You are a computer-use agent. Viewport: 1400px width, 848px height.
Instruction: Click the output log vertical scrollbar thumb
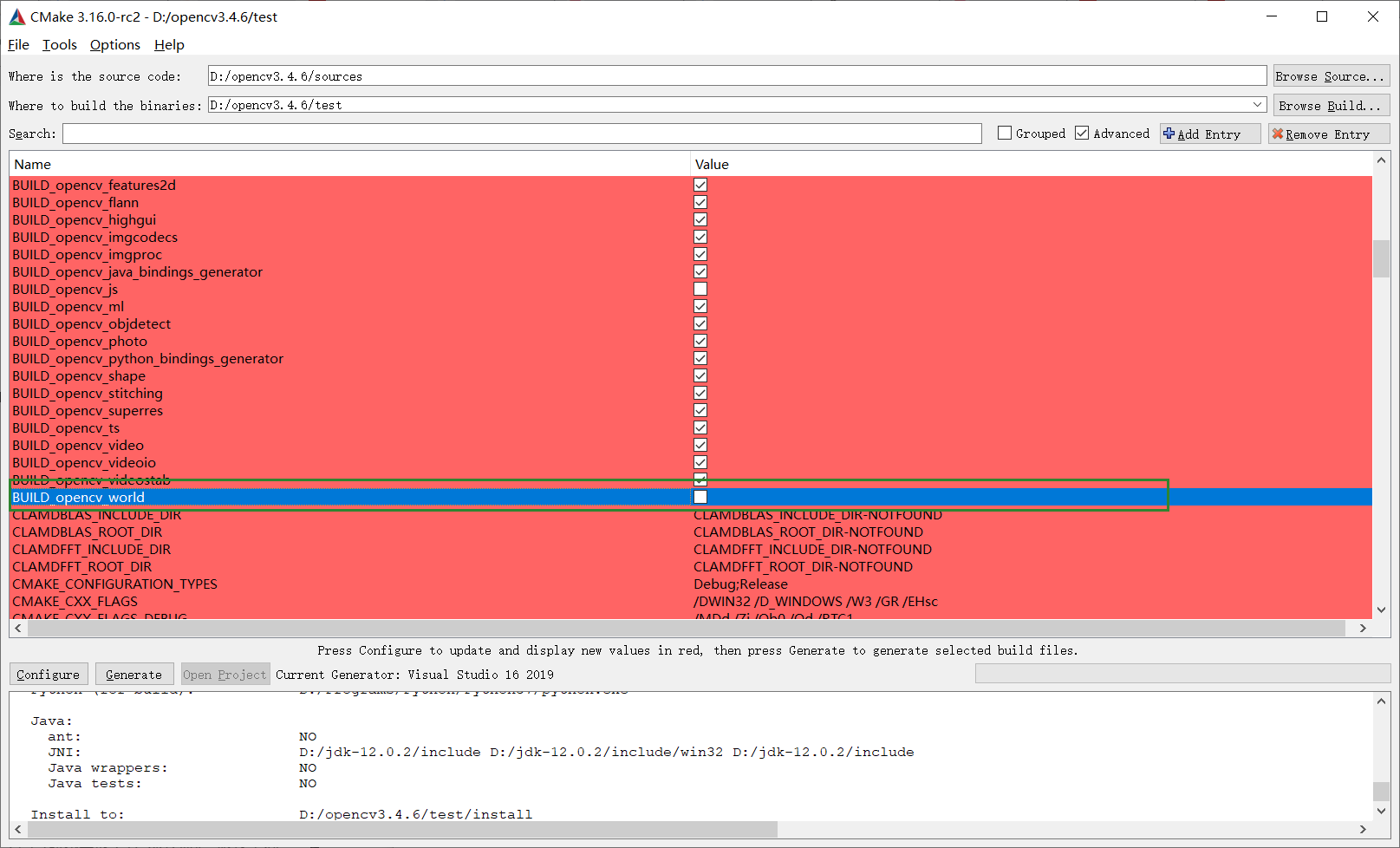1381,791
